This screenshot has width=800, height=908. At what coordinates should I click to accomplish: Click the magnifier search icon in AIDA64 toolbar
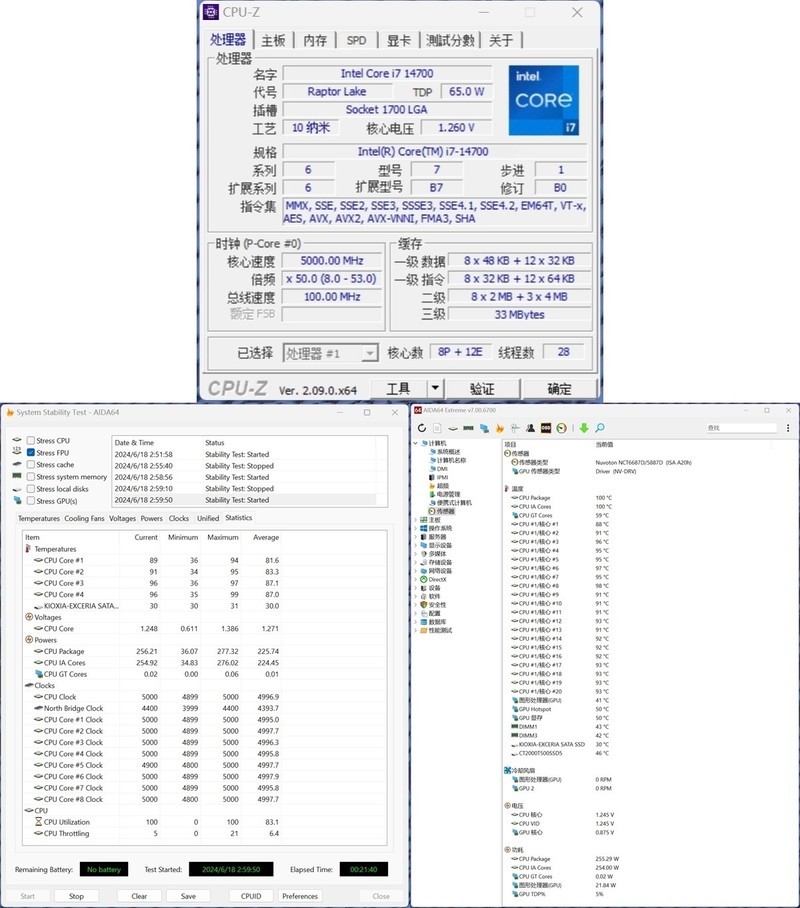click(x=600, y=428)
